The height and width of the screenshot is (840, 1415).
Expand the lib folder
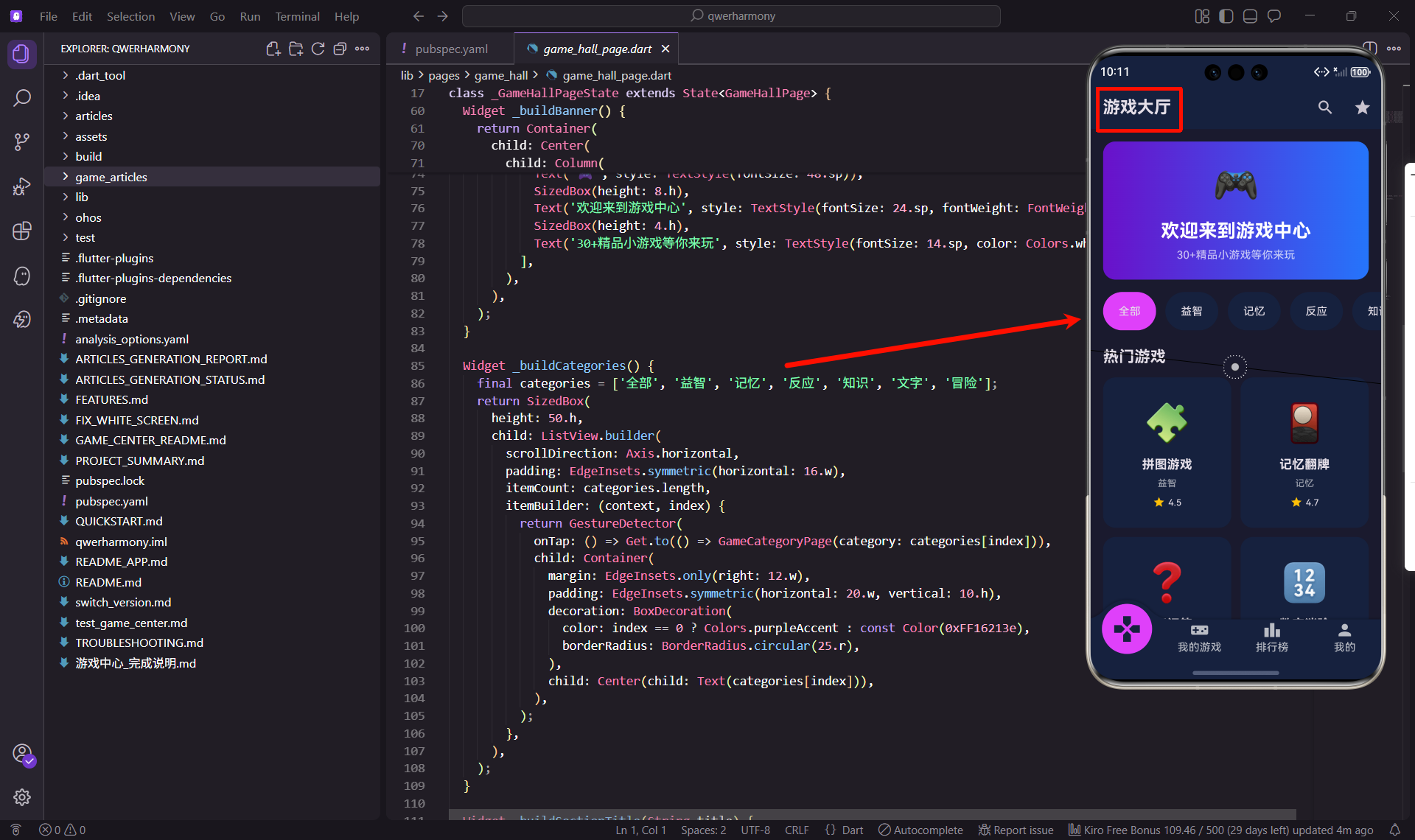tap(81, 197)
